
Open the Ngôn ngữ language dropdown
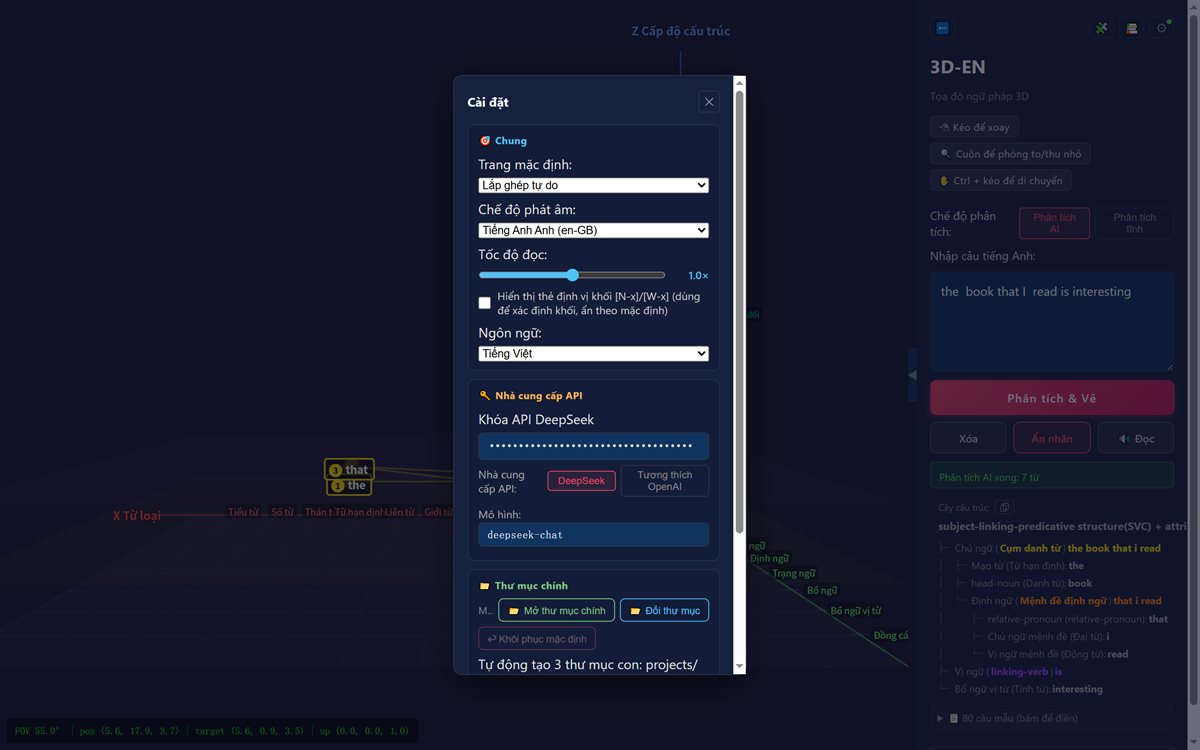click(x=594, y=353)
